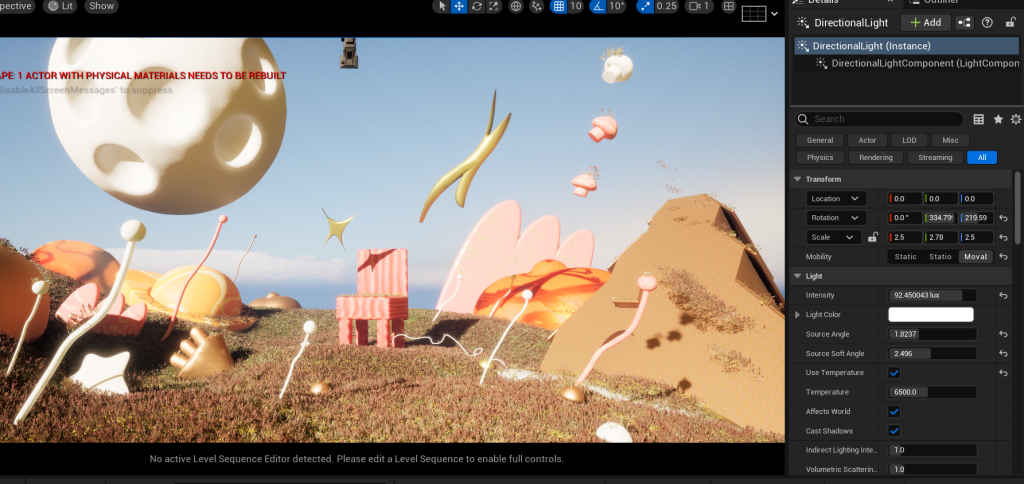Toggle the Scale ratio lock

[872, 237]
